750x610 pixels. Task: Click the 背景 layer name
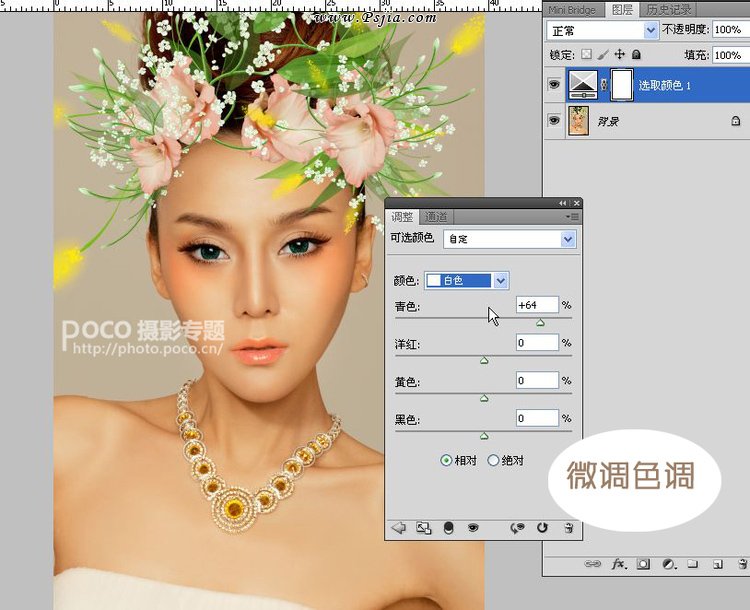(x=608, y=121)
